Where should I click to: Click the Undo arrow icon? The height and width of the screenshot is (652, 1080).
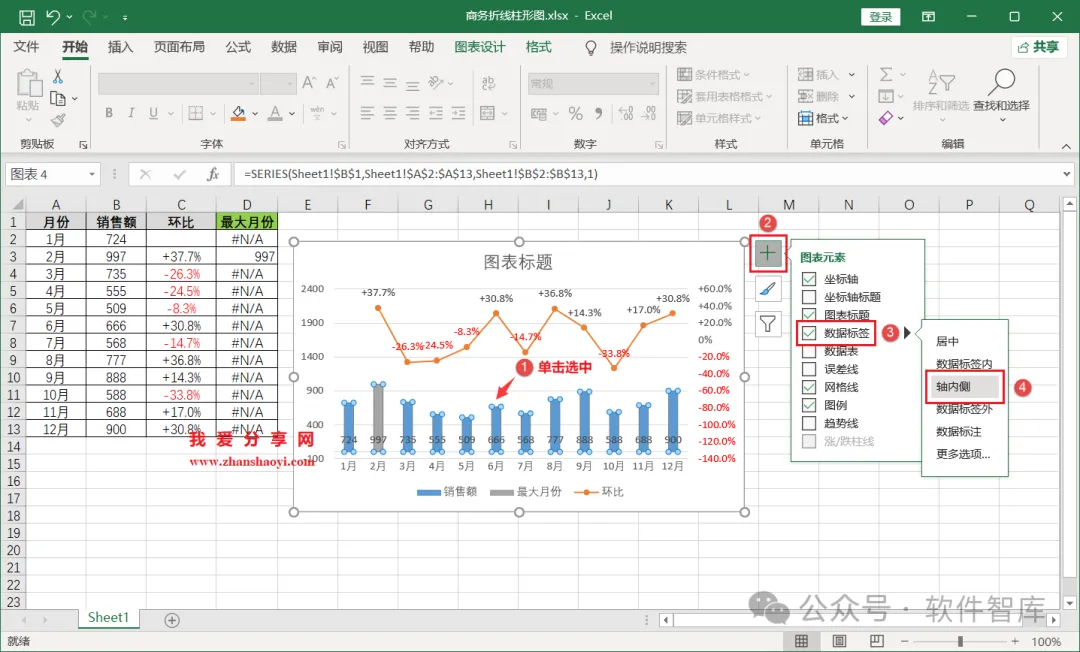pyautogui.click(x=53, y=17)
